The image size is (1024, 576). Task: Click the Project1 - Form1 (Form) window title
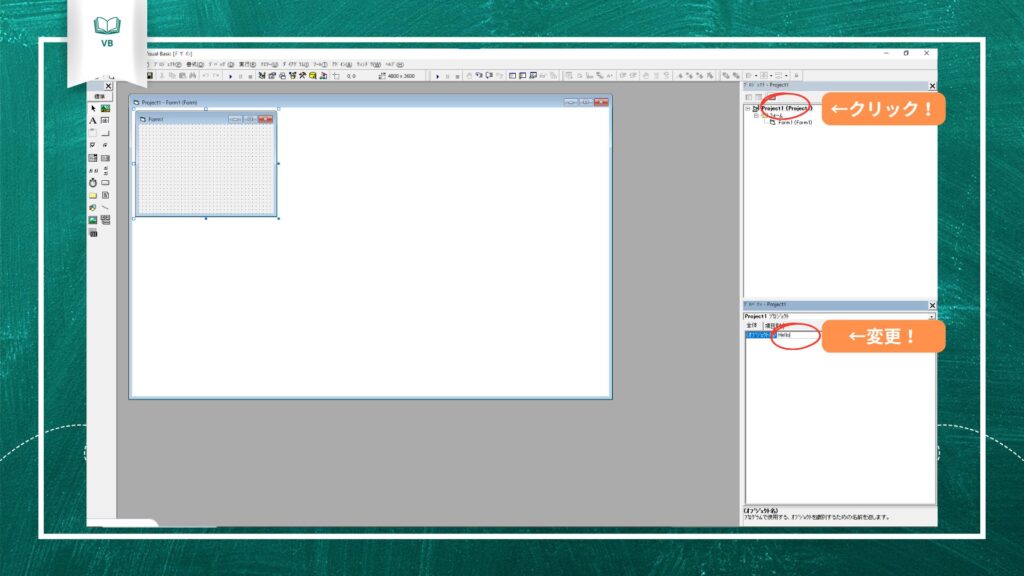169,103
